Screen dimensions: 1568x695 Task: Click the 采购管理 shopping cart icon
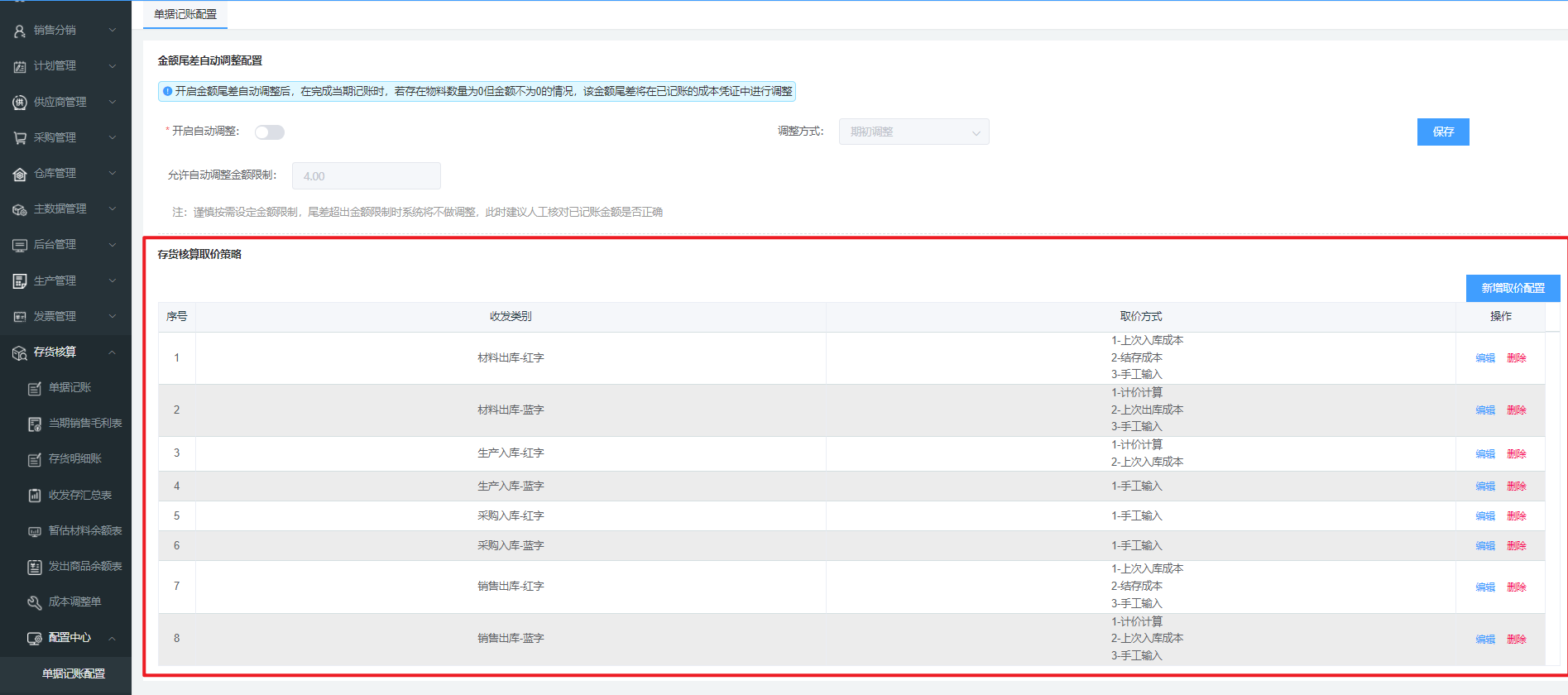click(x=20, y=138)
